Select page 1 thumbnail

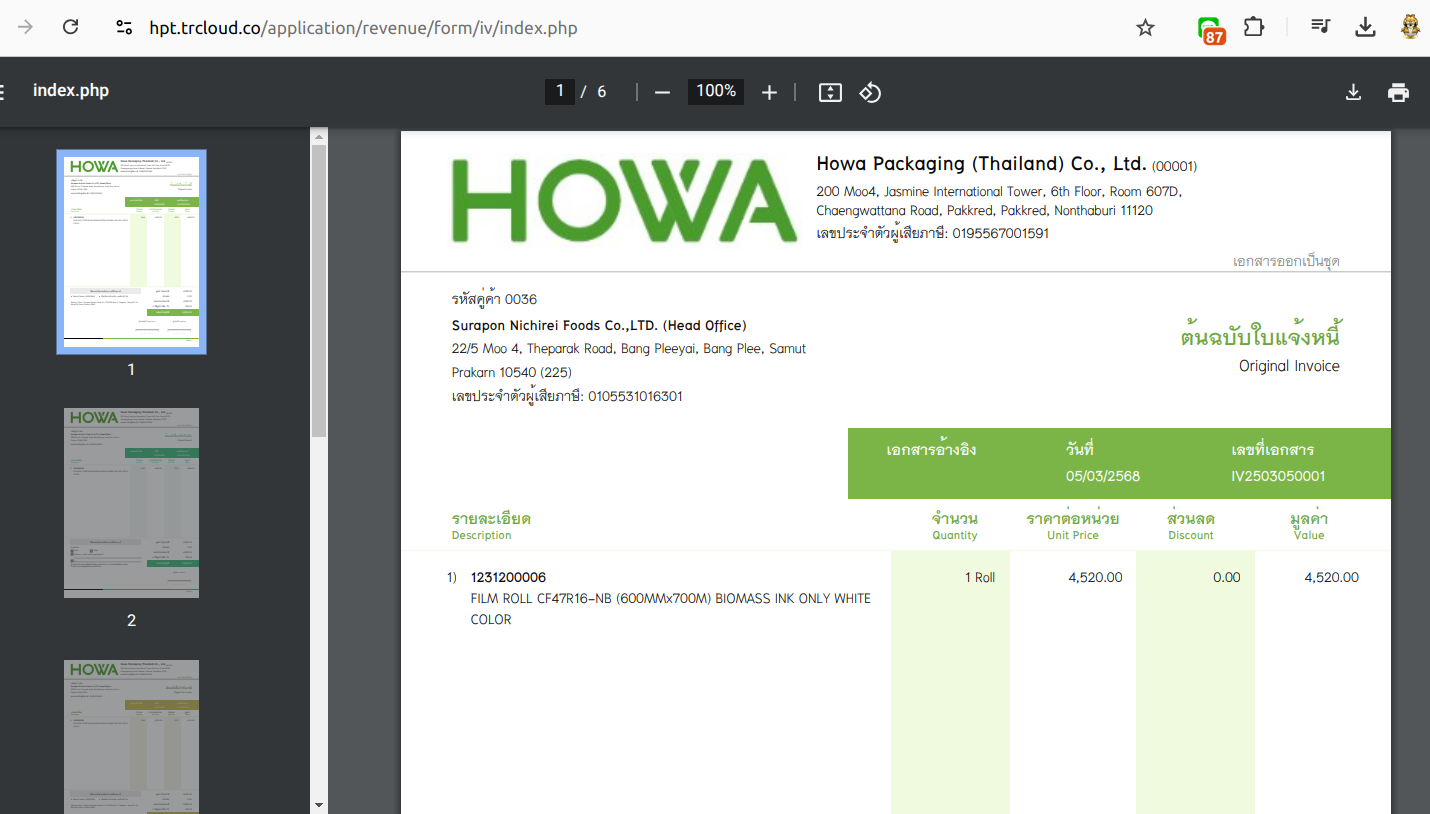click(131, 252)
